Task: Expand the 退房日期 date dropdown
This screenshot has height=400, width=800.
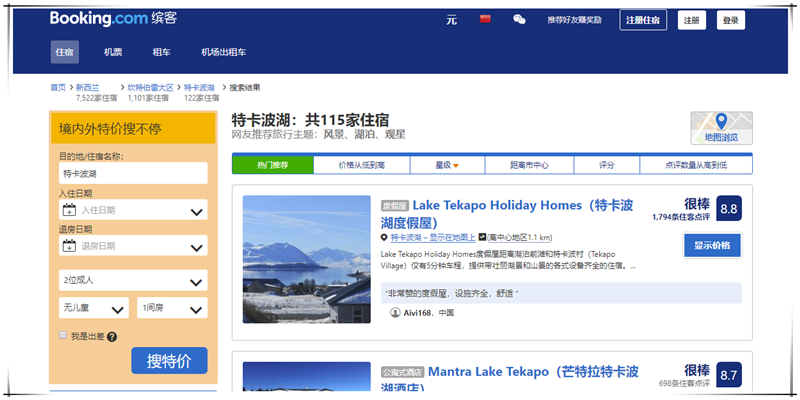Action: coord(196,248)
